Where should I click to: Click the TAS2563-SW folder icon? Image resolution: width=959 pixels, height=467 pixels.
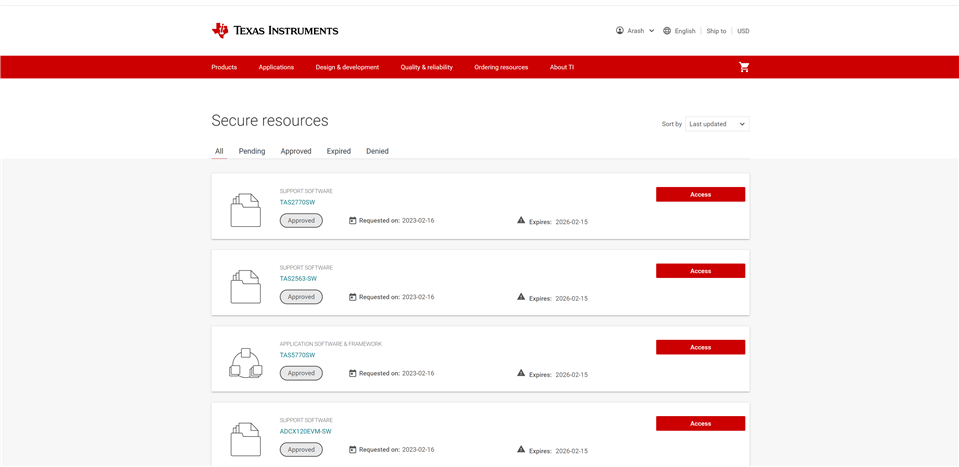pyautogui.click(x=245, y=287)
